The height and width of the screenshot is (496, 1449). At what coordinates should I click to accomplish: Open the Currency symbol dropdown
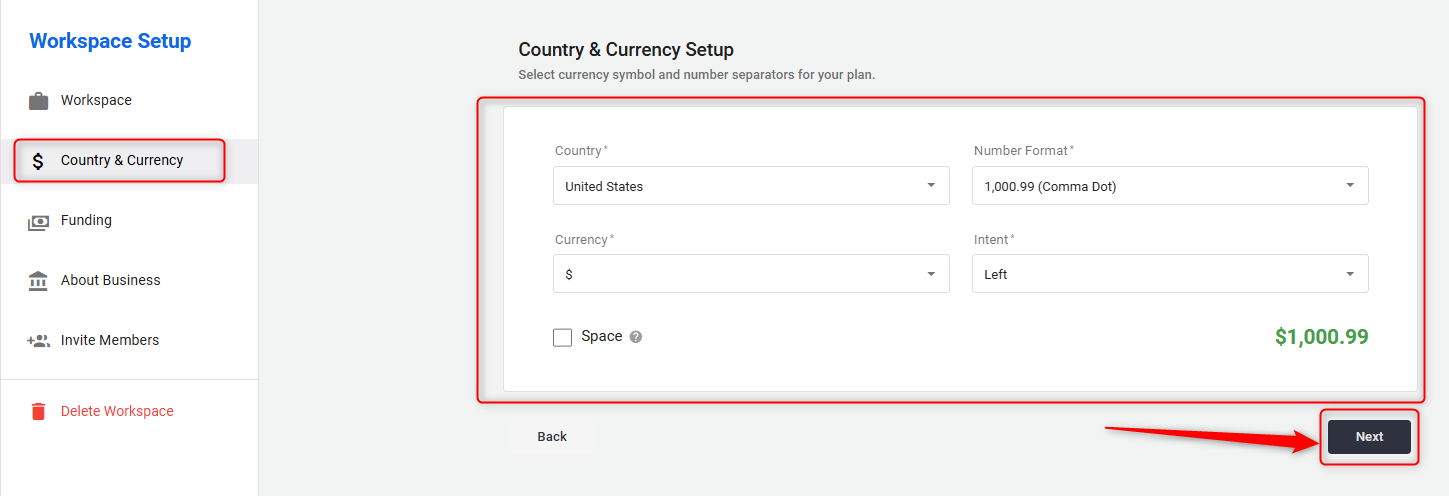pyautogui.click(x=750, y=274)
